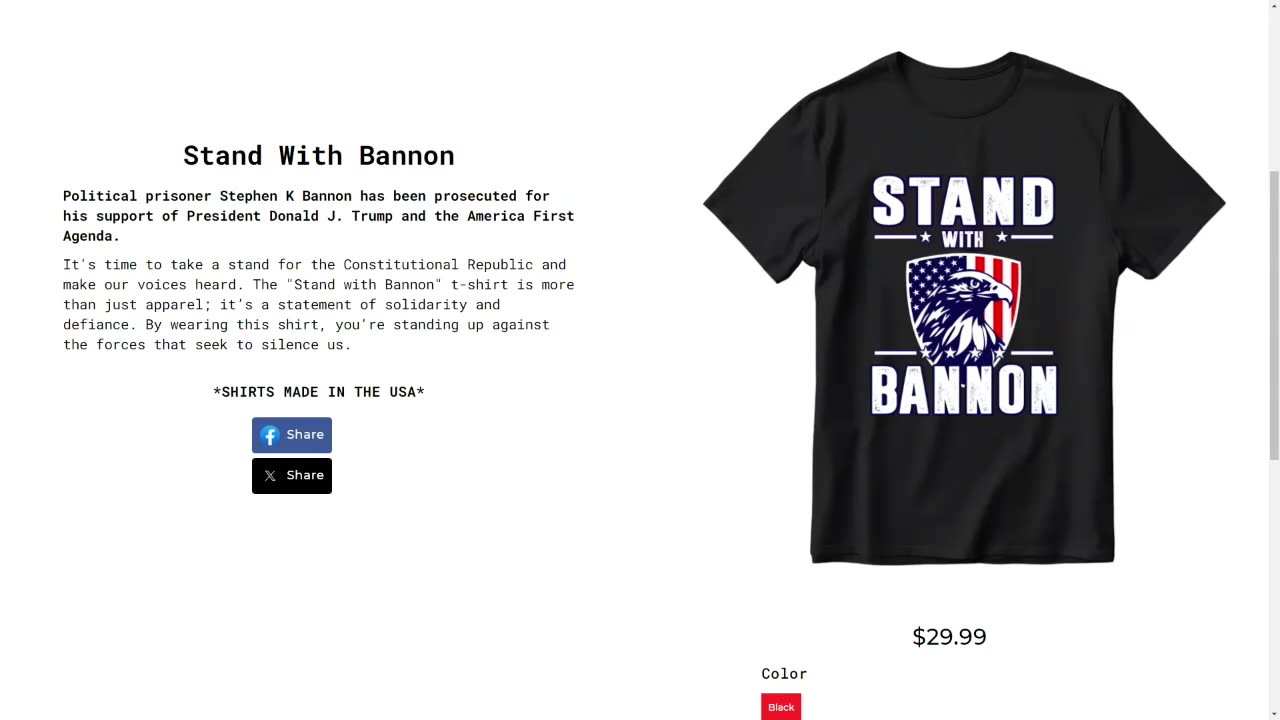This screenshot has width=1280, height=720.
Task: Click the word Share on the Facebook button
Action: (304, 434)
